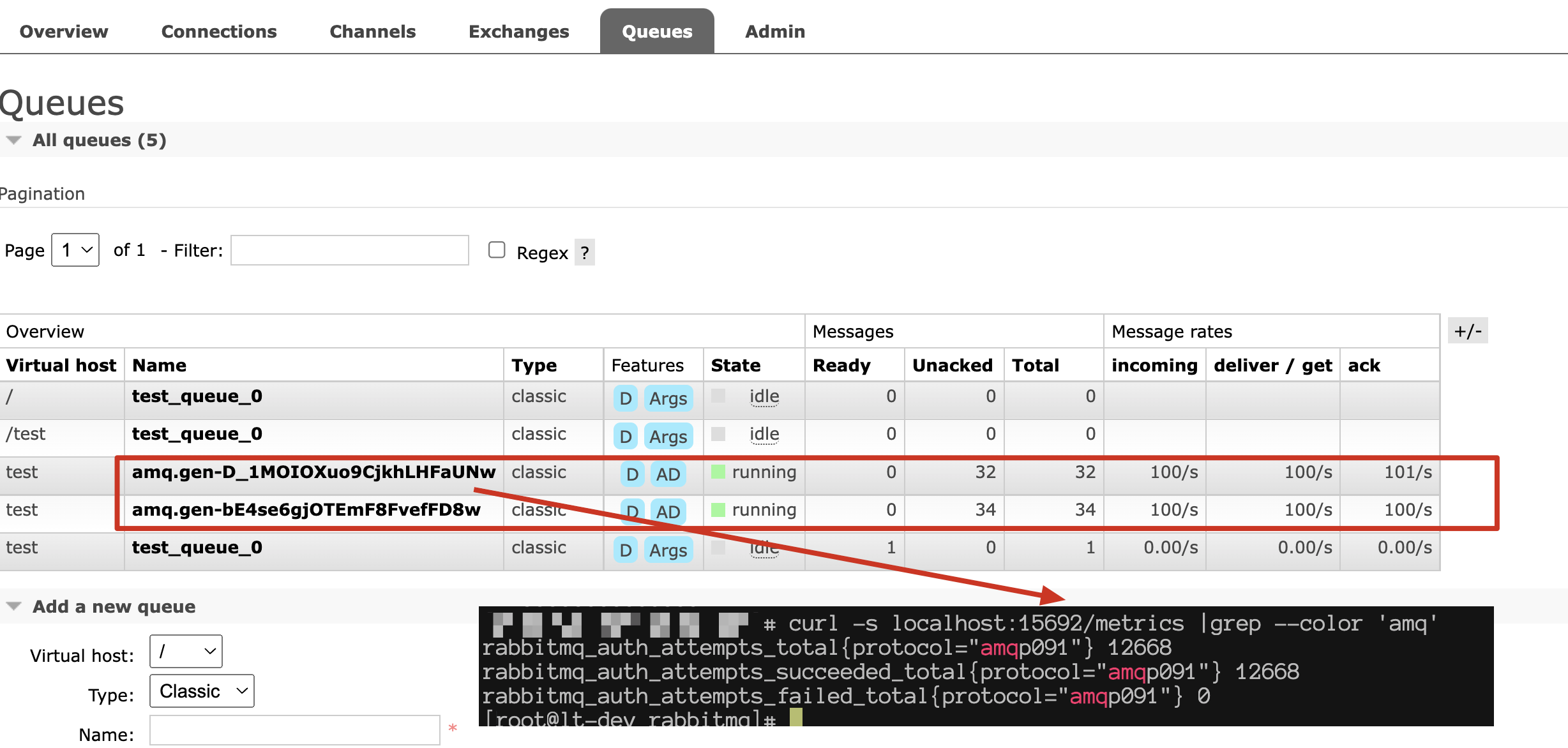This screenshot has height=748, width=1568.
Task: Sort by Ready messages column
Action: [x=842, y=365]
